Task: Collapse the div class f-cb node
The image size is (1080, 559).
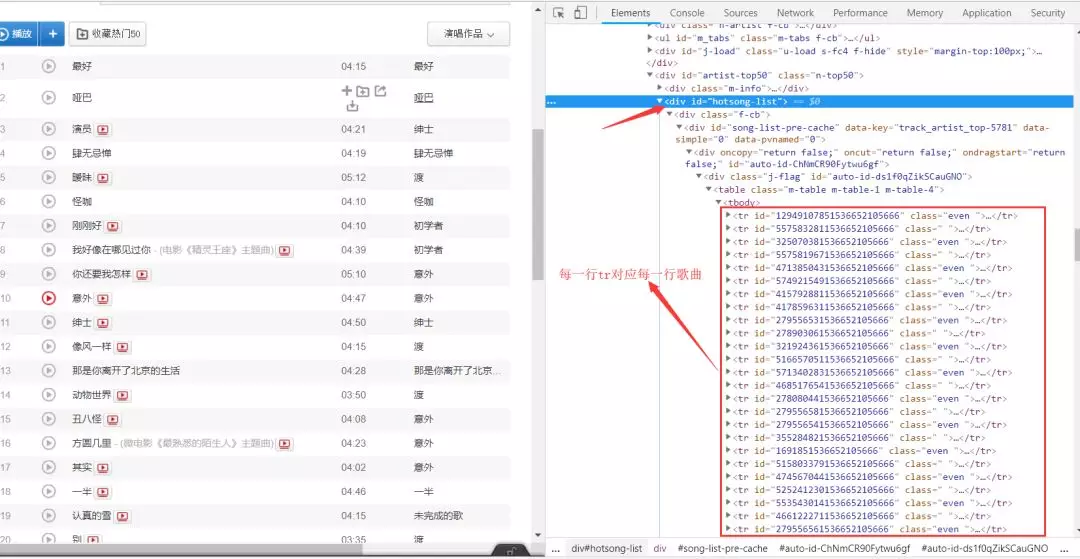Action: click(x=669, y=114)
